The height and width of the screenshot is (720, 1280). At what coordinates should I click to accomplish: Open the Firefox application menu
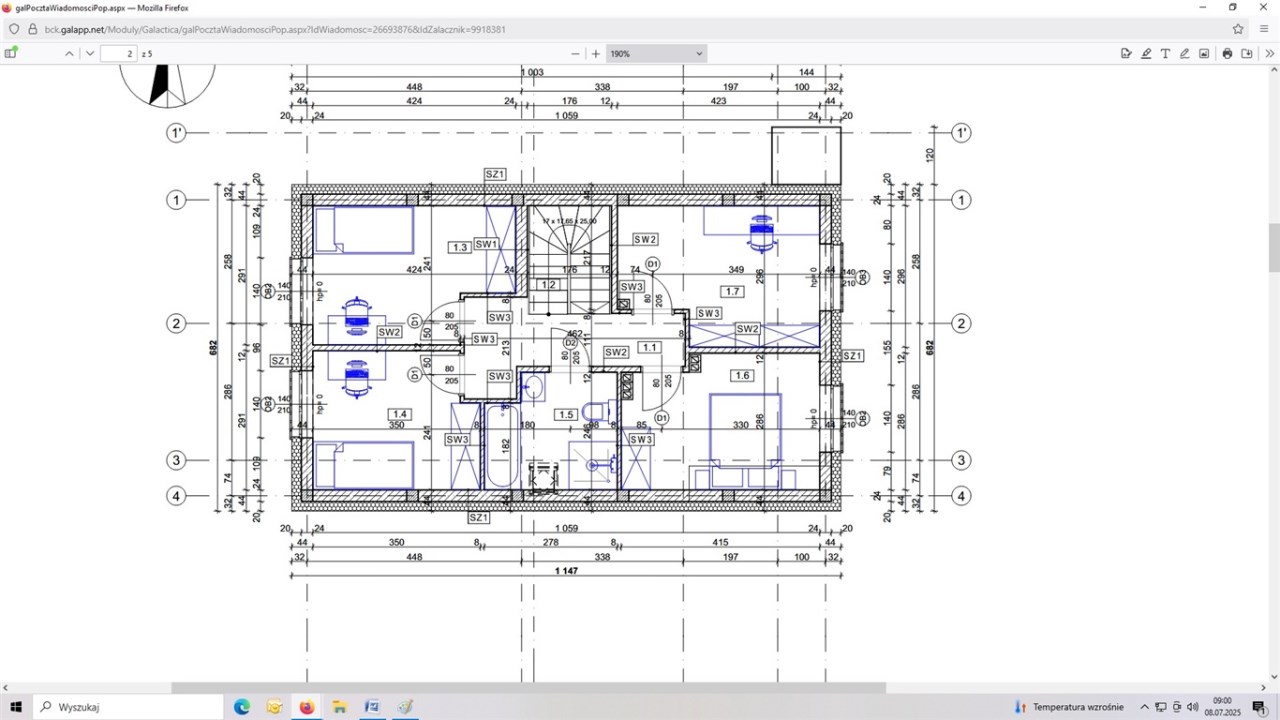(1264, 29)
